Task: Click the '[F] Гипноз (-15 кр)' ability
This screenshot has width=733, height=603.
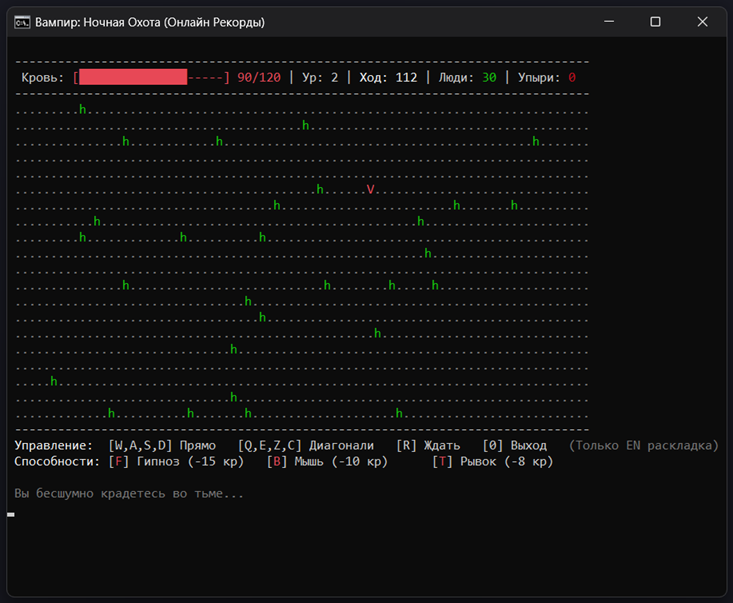Action: tap(176, 462)
